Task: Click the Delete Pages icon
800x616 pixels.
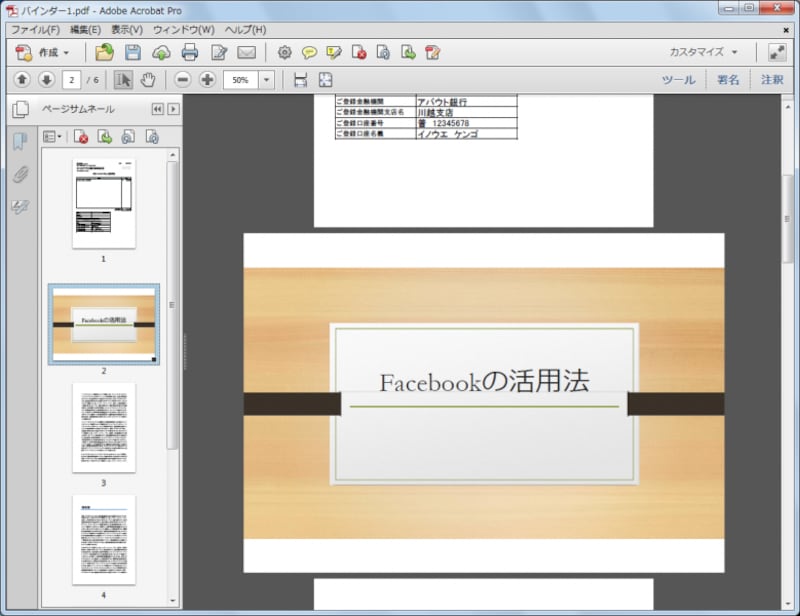Action: tap(81, 137)
